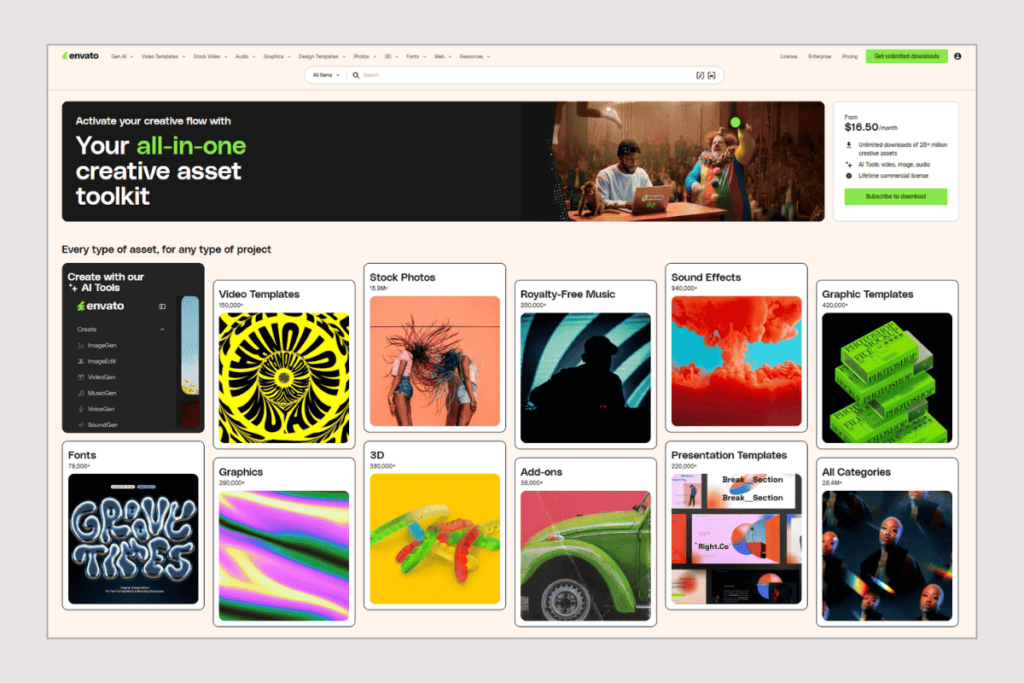Screen dimensions: 1024x683
Task: Expand the Design Templates nav dropdown
Action: [322, 57]
